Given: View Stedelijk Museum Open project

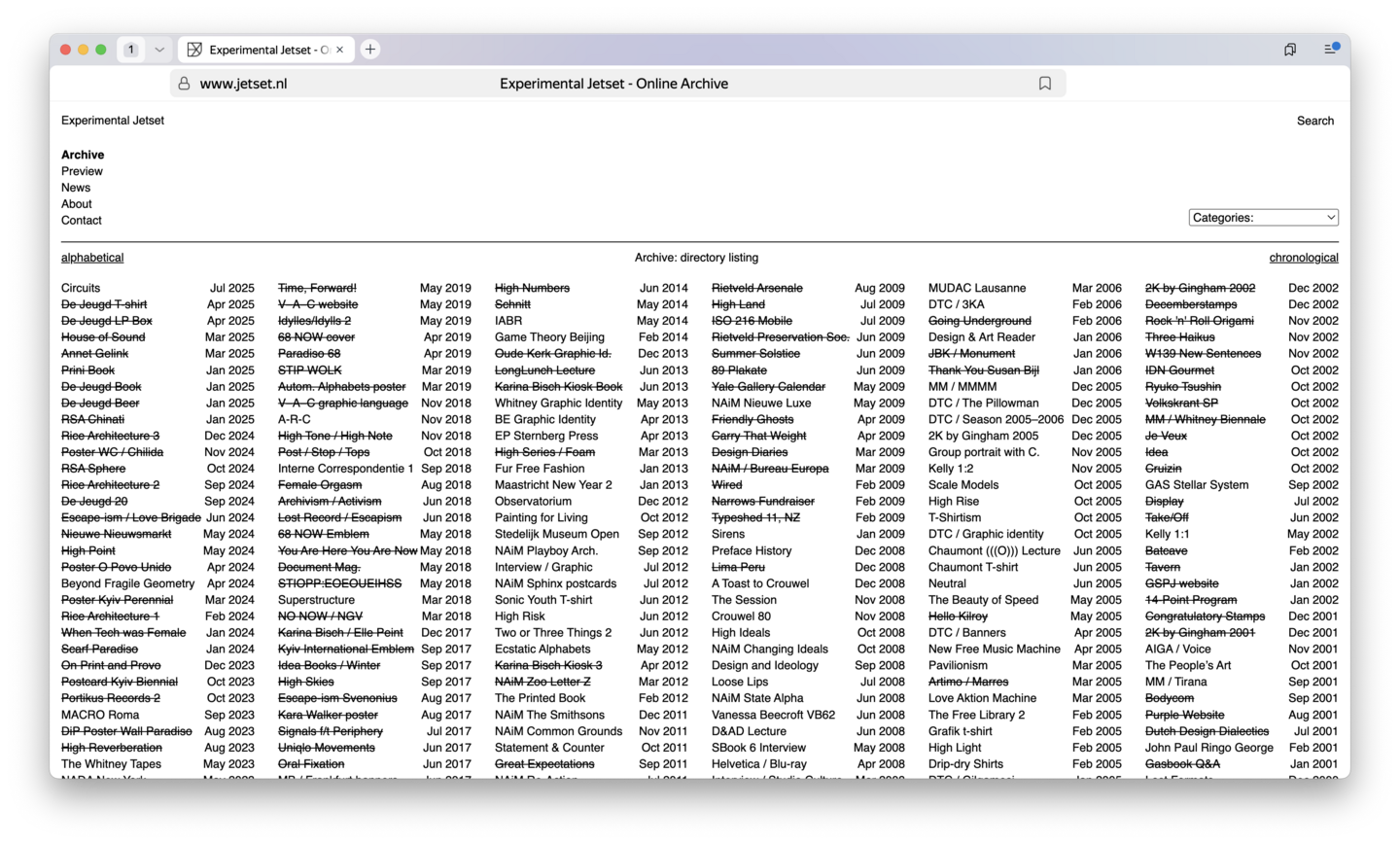Looking at the screenshot, I should coord(557,534).
